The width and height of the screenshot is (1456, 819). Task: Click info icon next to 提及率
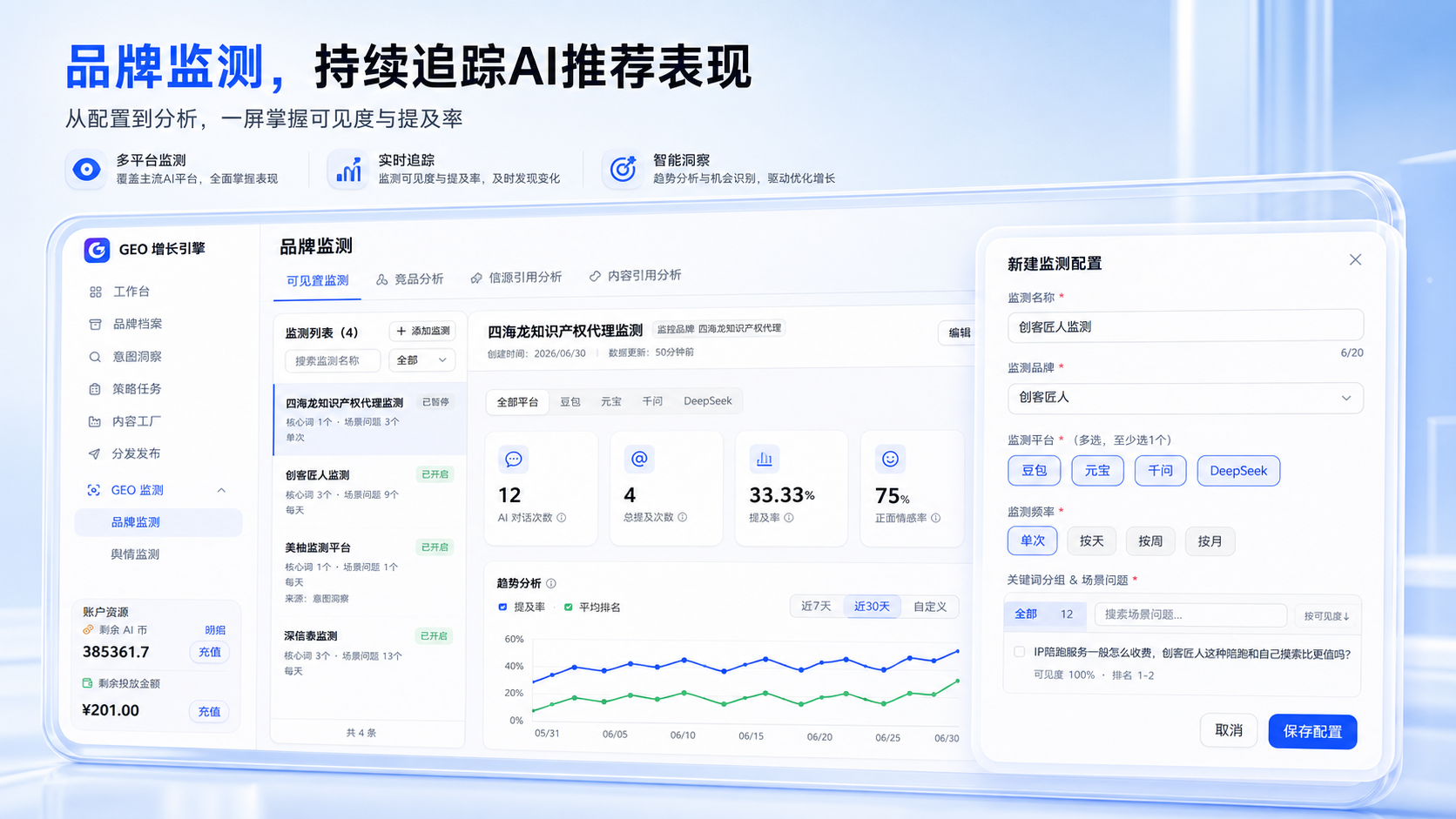pos(789,518)
